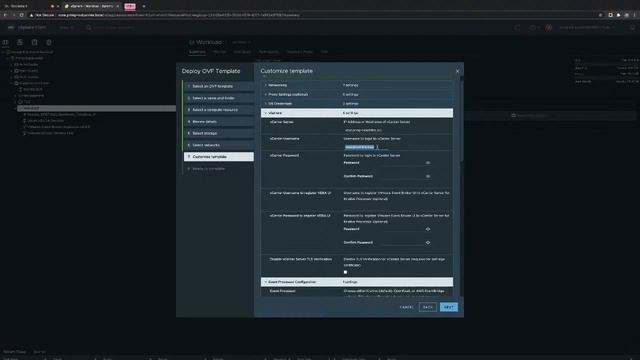Close the Deploy OVF Template dialog
The height and width of the screenshot is (360, 640).
click(457, 71)
